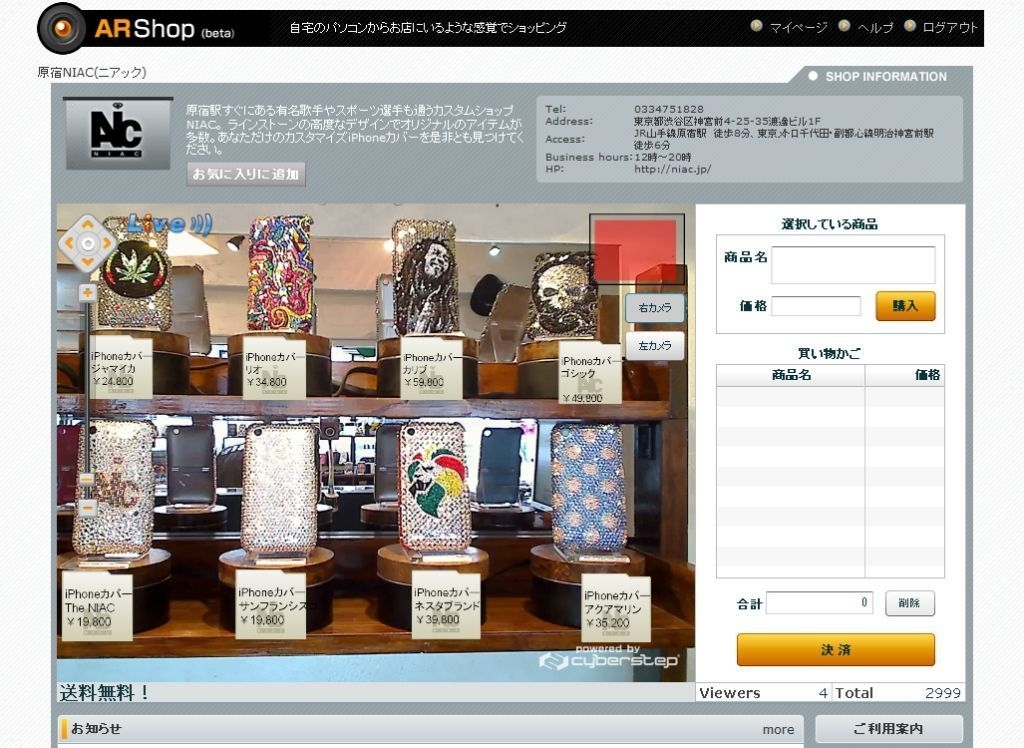The width and height of the screenshot is (1024, 748).
Task: Select the iPhoneカバー ネスタブランド ¥39,800 tag
Action: pyautogui.click(x=446, y=606)
